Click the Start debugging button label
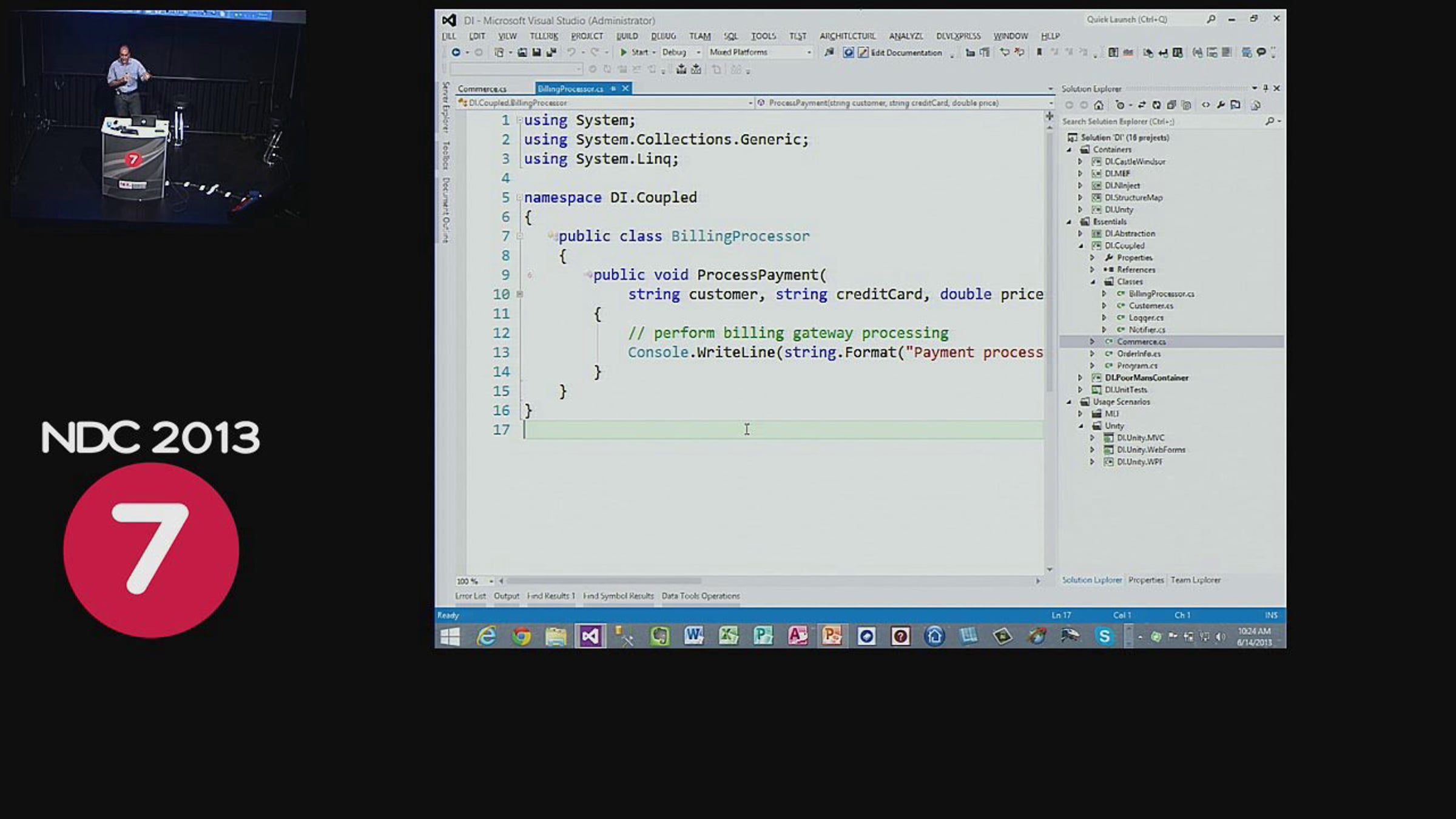1456x819 pixels. pyautogui.click(x=640, y=53)
